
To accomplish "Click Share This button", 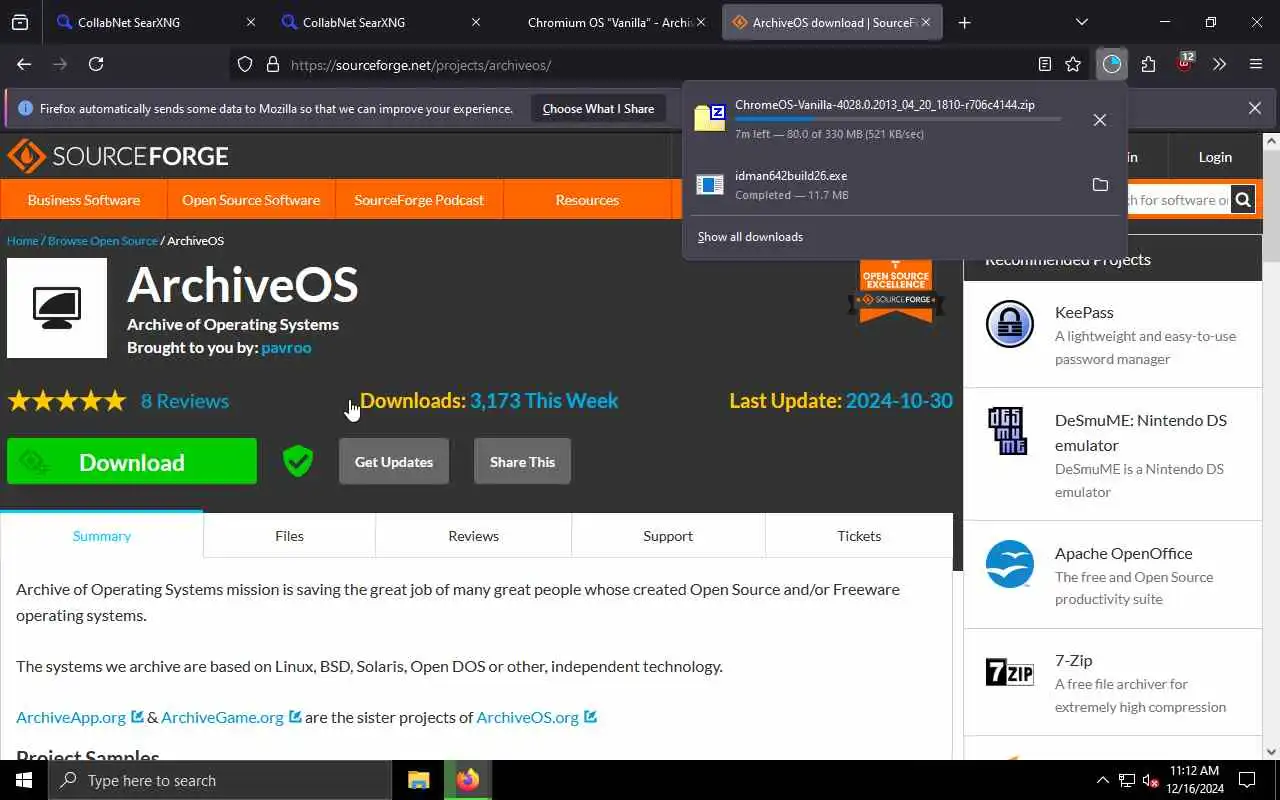I will tap(522, 461).
